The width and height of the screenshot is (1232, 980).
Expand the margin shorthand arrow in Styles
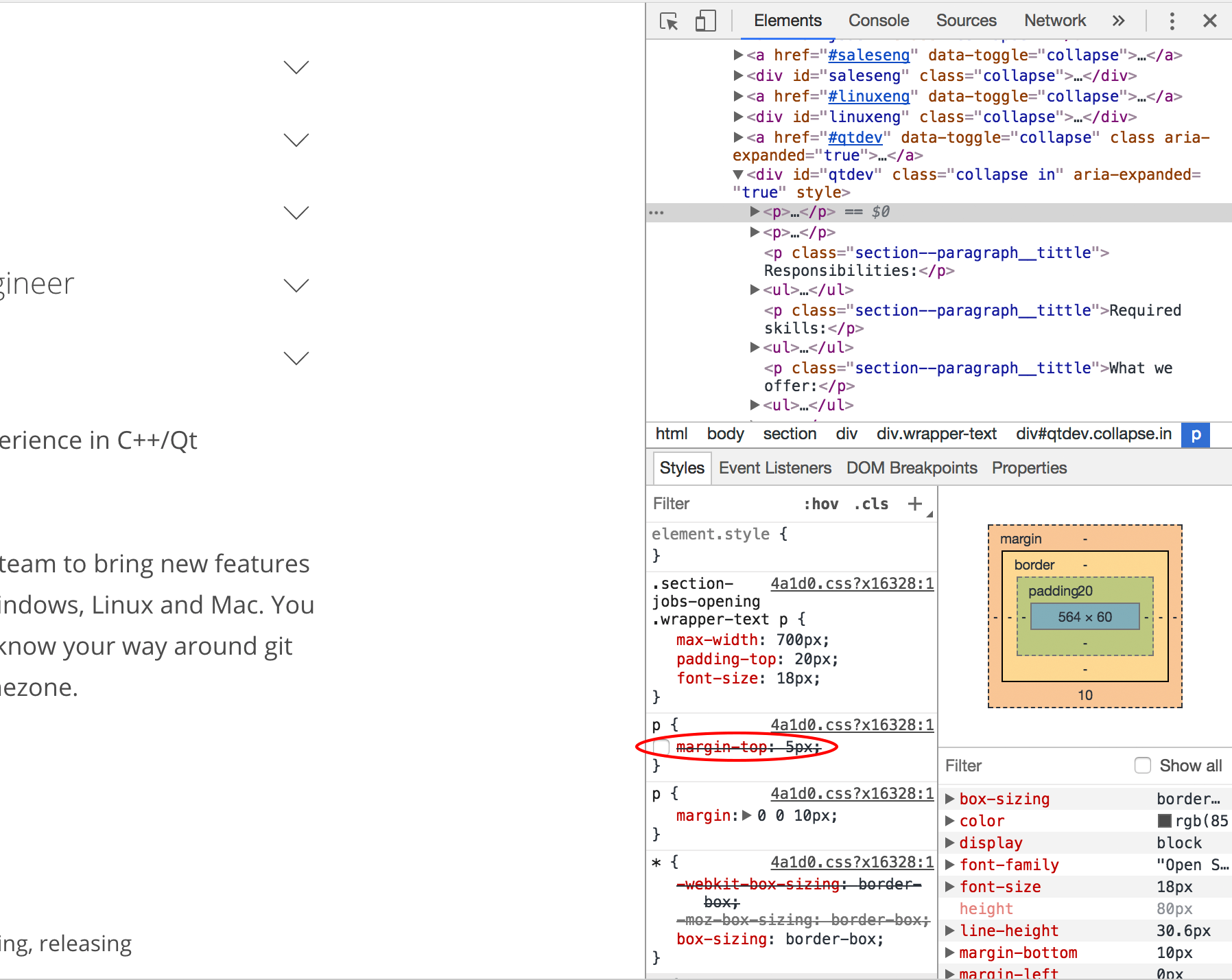click(746, 815)
